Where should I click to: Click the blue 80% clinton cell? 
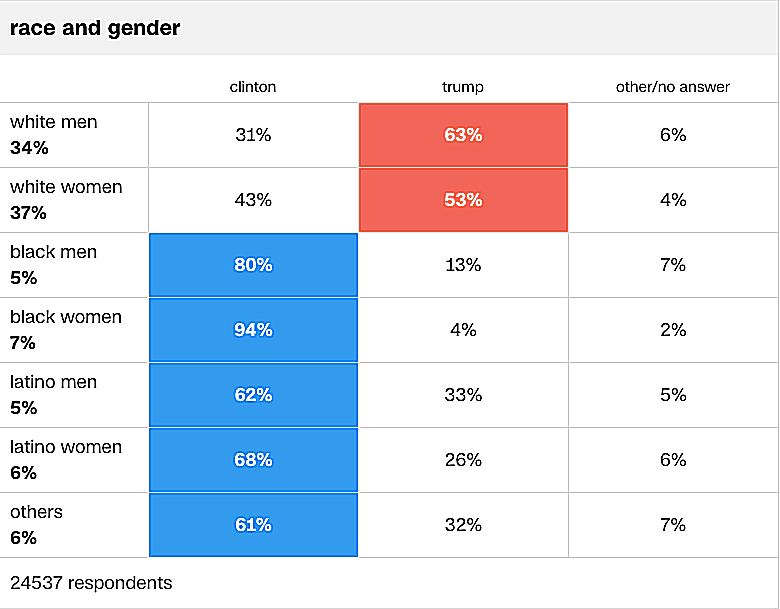tap(253, 265)
